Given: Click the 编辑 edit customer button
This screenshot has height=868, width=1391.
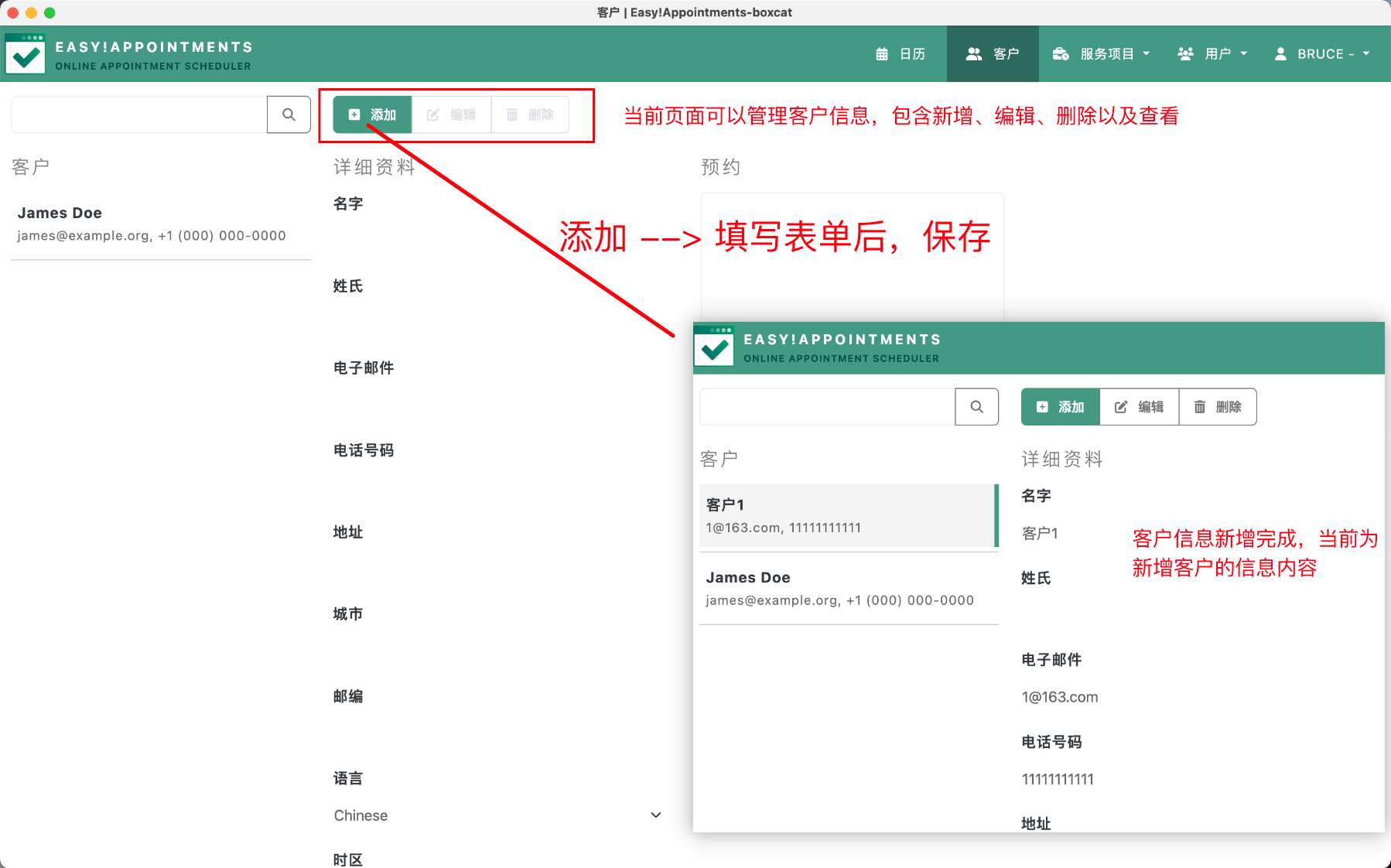Looking at the screenshot, I should click(451, 114).
